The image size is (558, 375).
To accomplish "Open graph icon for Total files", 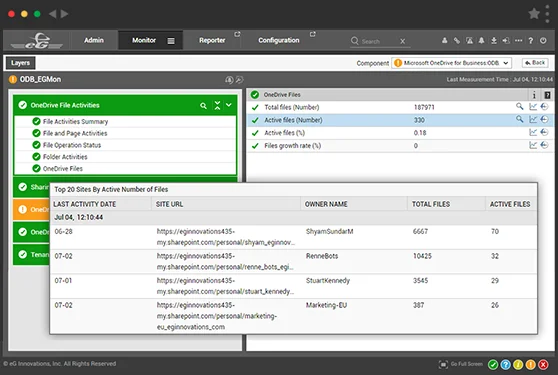I will [x=533, y=106].
